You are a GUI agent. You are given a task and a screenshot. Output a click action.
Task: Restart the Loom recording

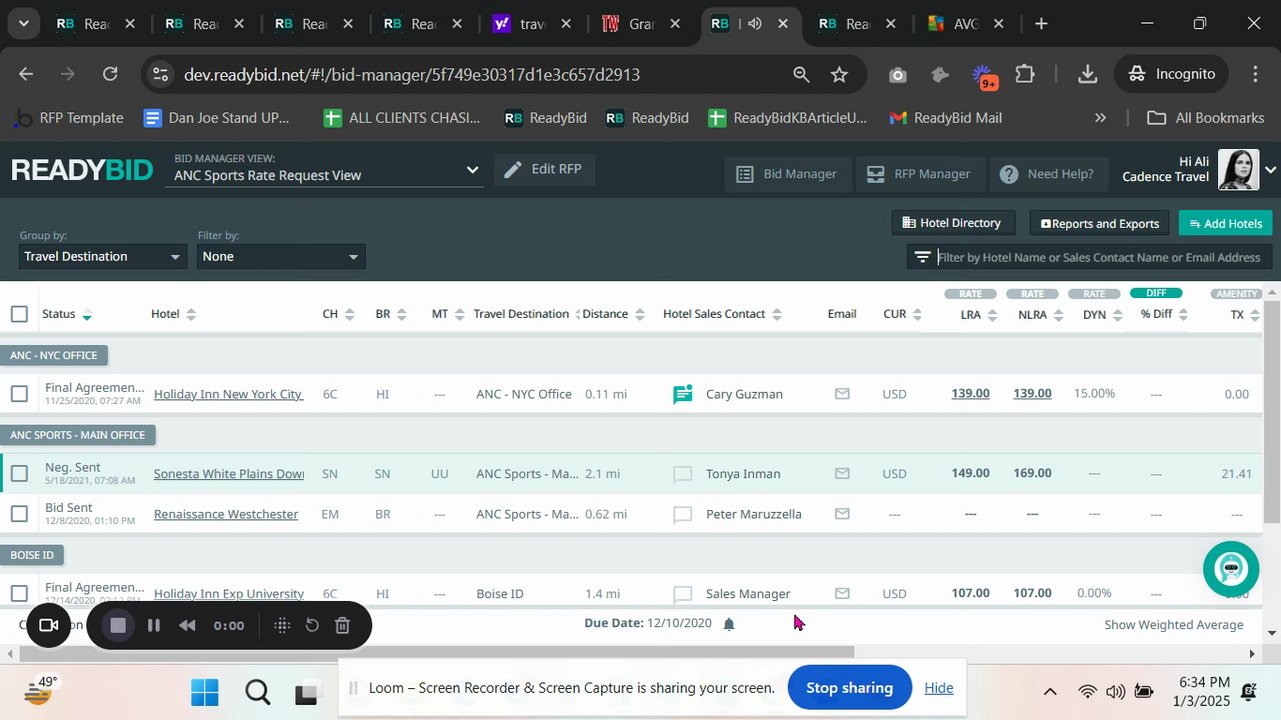tap(312, 625)
